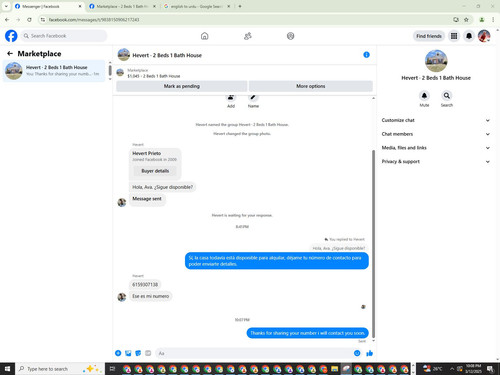Click the Spanish reply starting 'Sí, la casa todavía'

tap(277, 261)
